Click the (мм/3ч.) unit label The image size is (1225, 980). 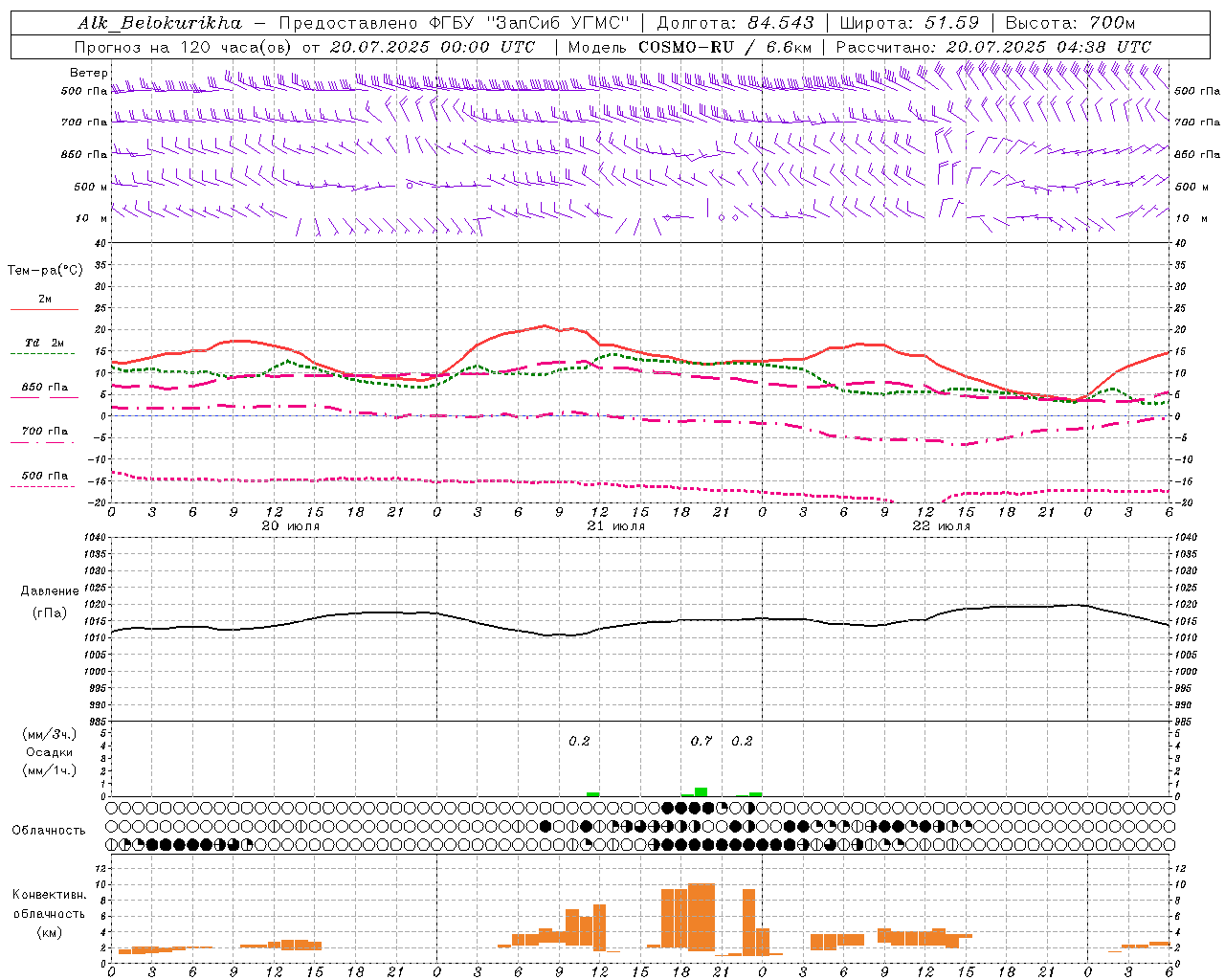click(50, 734)
